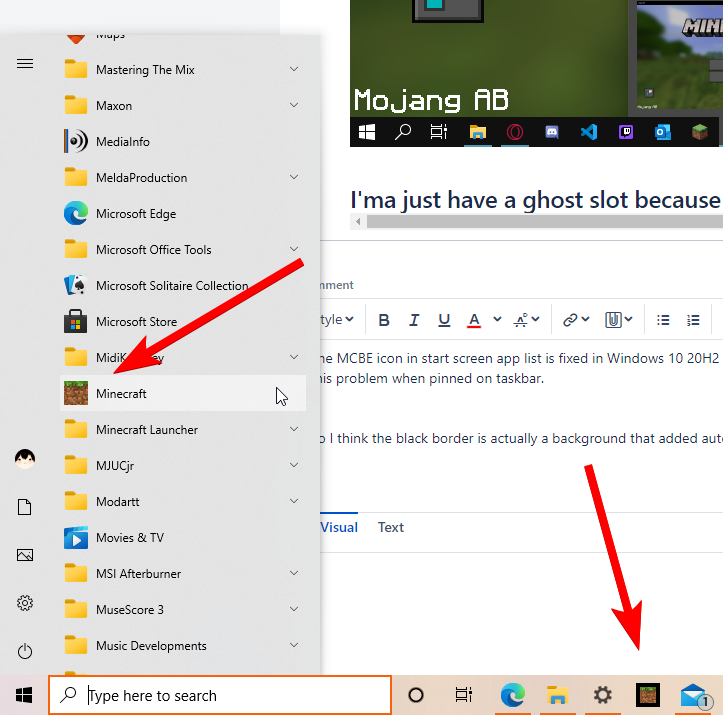Image resolution: width=723 pixels, height=715 pixels.
Task: Open Microsoft Solitaire Collection app
Action: click(x=171, y=286)
